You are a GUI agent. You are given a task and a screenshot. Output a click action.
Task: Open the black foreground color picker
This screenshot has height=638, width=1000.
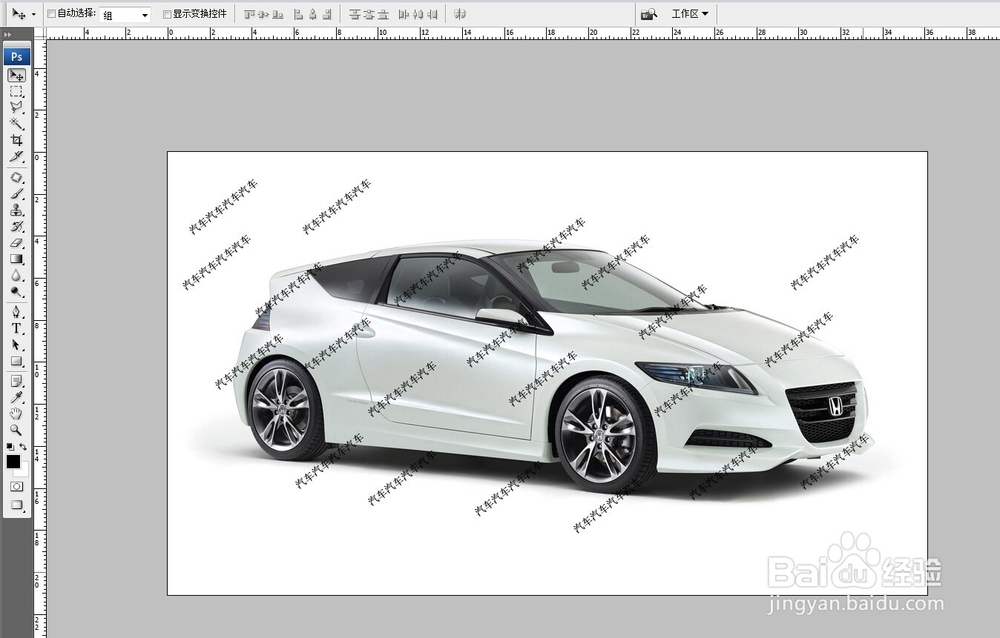(13, 461)
